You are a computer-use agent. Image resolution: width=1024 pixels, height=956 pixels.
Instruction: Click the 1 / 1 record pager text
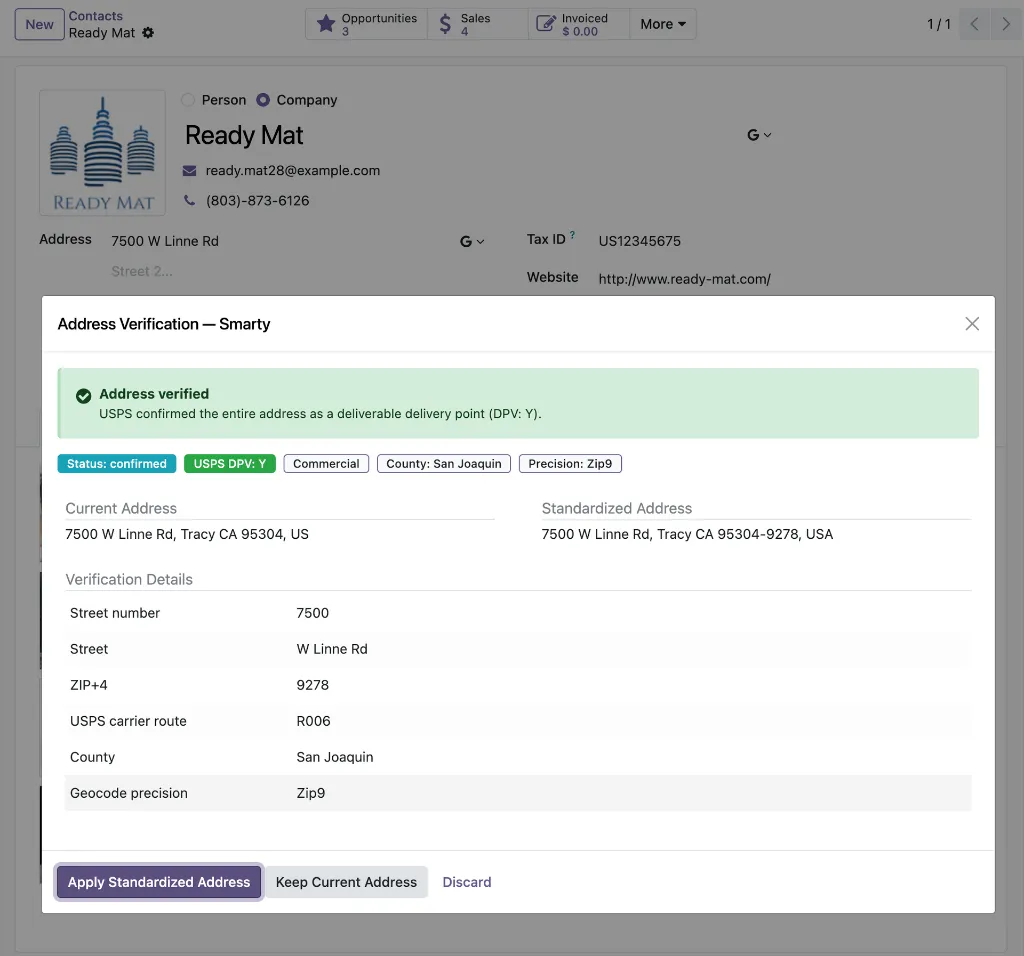pos(938,24)
